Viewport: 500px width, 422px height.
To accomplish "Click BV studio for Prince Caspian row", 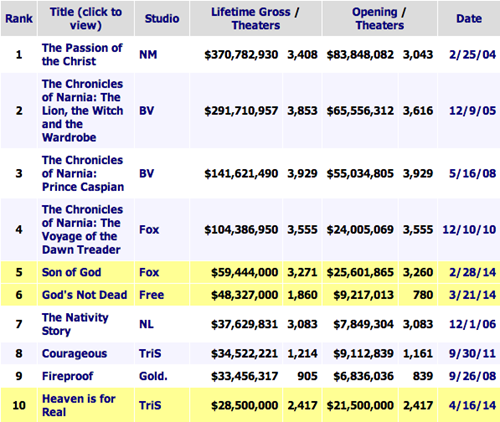I will point(146,173).
